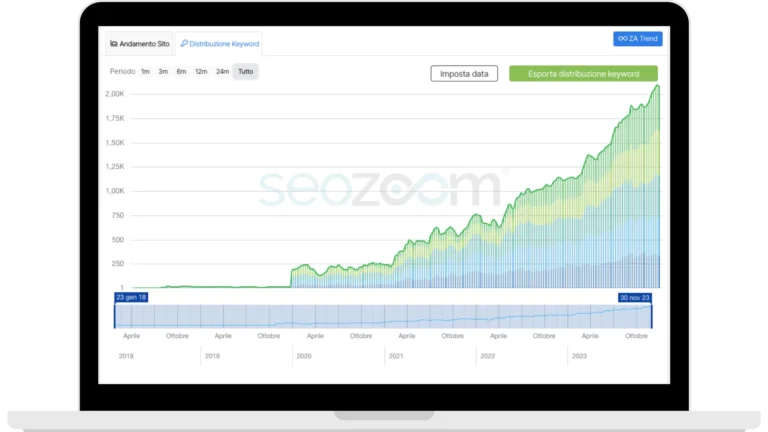Viewport: 768px width, 432px height.
Task: Click the 250 axis label
Action: click(118, 264)
